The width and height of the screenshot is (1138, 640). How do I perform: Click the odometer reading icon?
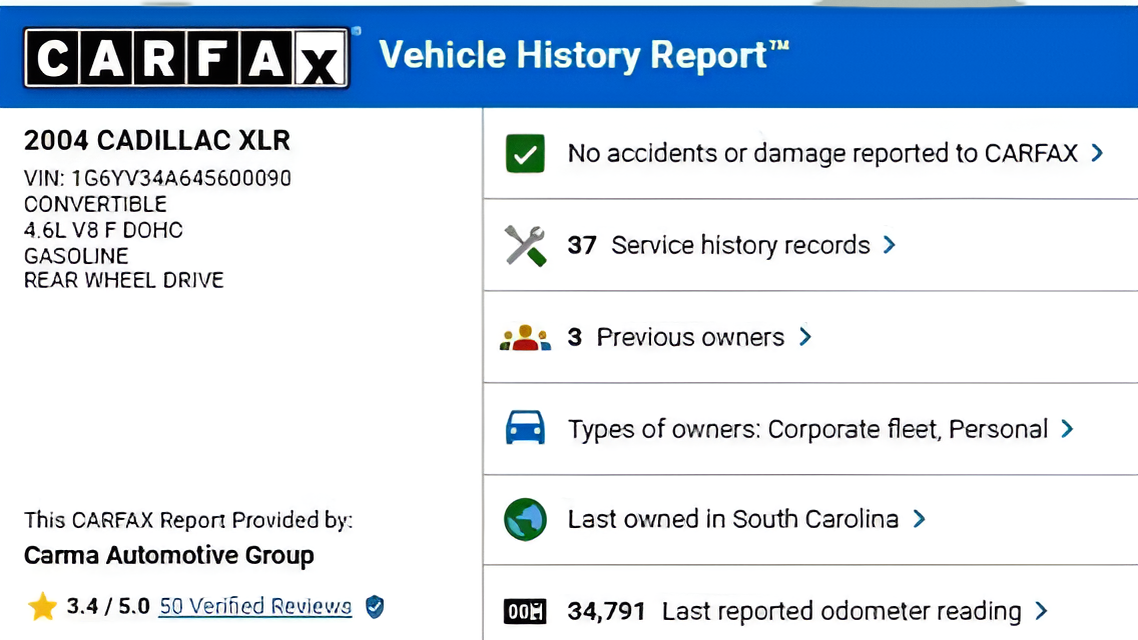[x=525, y=611]
